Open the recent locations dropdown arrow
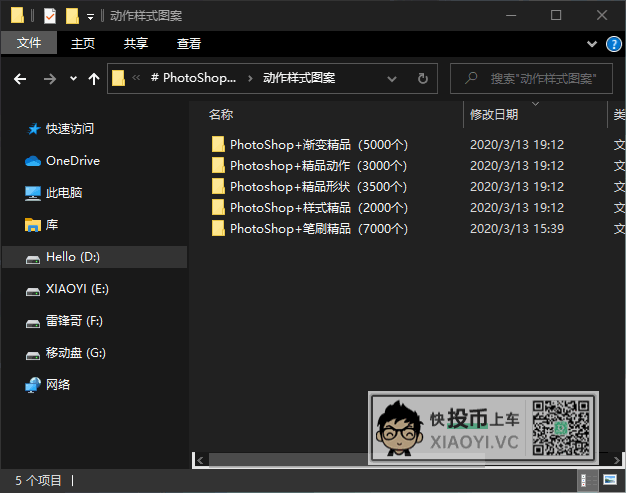The image size is (626, 493). click(73, 79)
